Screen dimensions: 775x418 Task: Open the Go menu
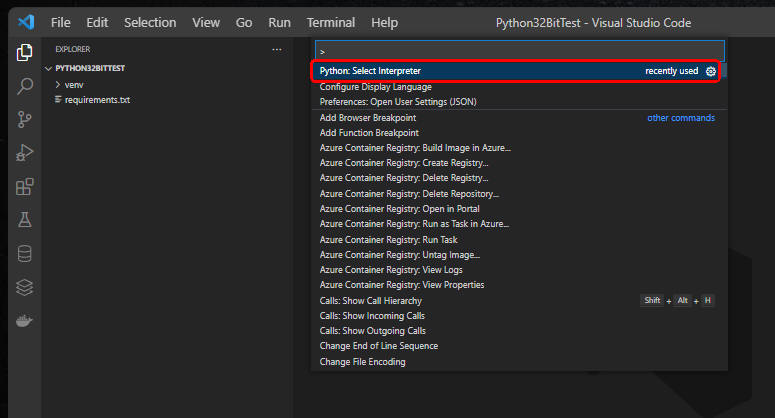pos(244,23)
